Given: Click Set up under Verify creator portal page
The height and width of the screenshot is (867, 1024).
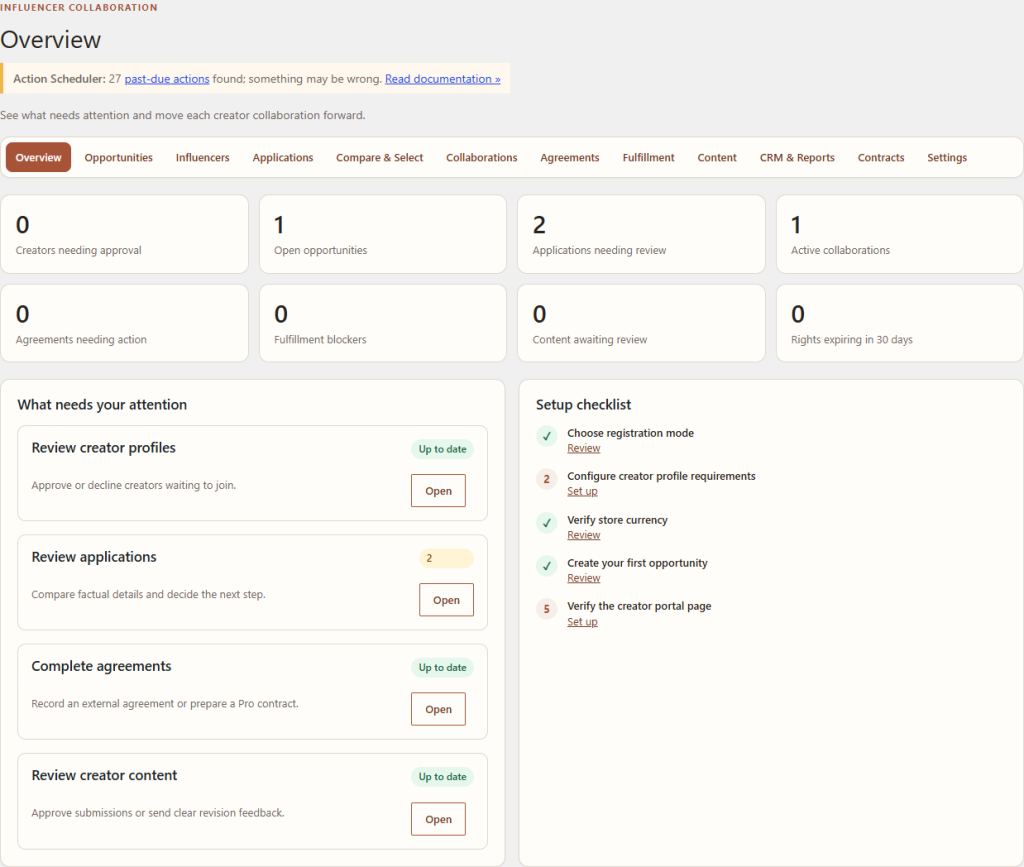Looking at the screenshot, I should pyautogui.click(x=582, y=622).
